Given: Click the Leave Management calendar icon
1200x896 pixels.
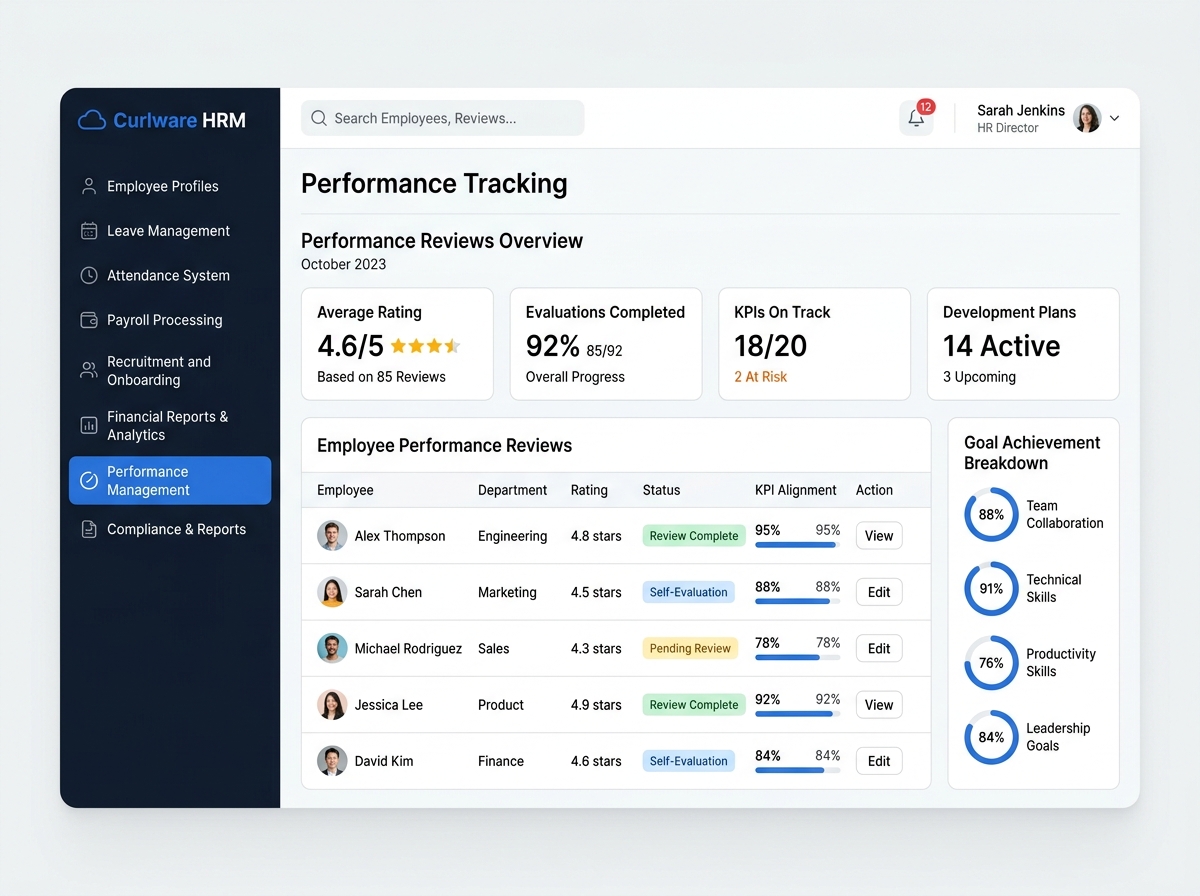Looking at the screenshot, I should (89, 231).
